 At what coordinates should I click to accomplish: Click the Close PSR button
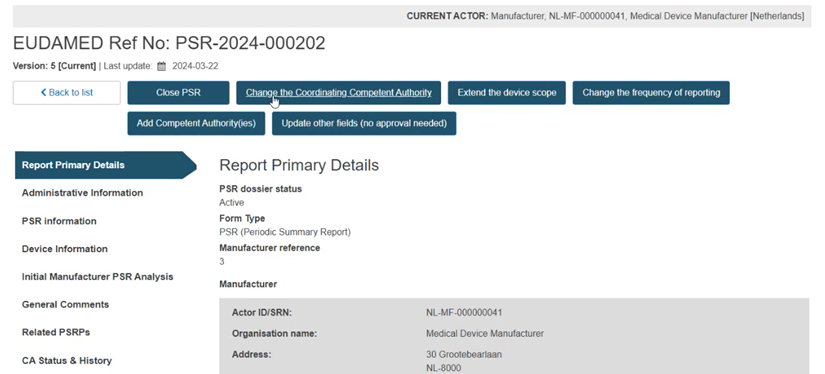[x=178, y=93]
